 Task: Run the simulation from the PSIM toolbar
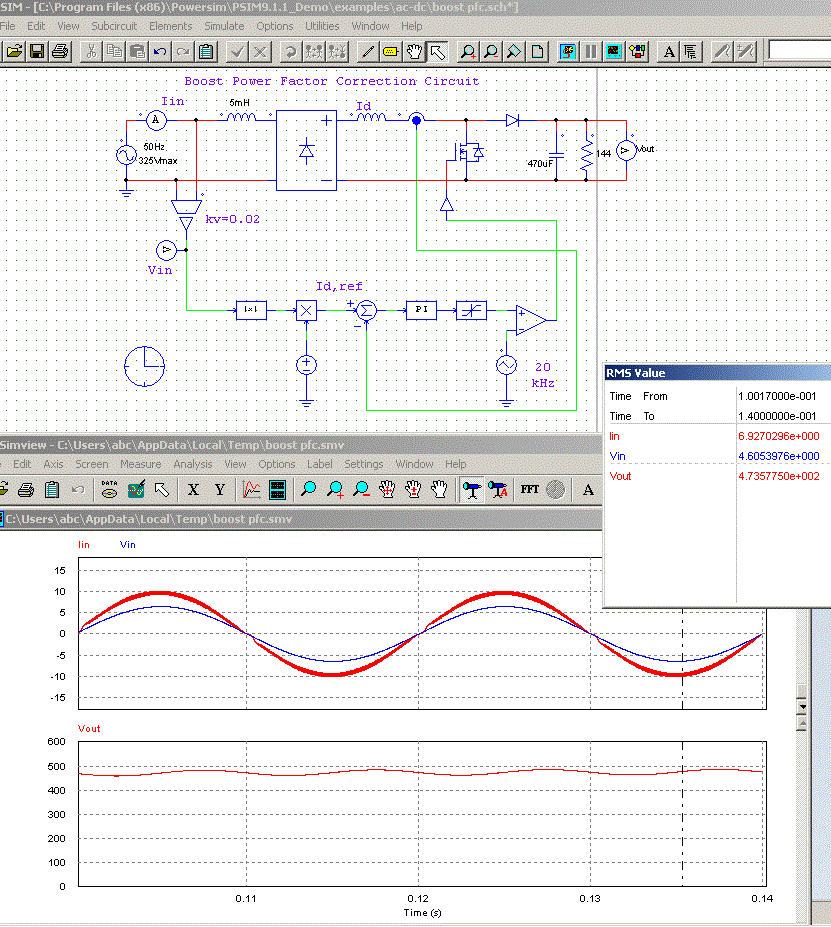pyautogui.click(x=568, y=52)
